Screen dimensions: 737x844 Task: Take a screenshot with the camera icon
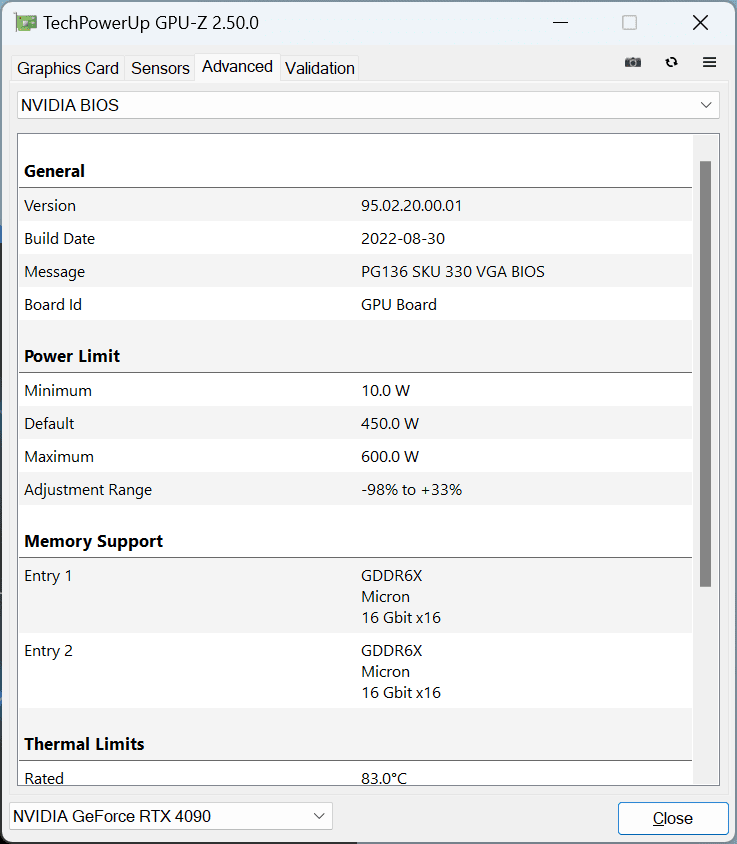coord(633,62)
